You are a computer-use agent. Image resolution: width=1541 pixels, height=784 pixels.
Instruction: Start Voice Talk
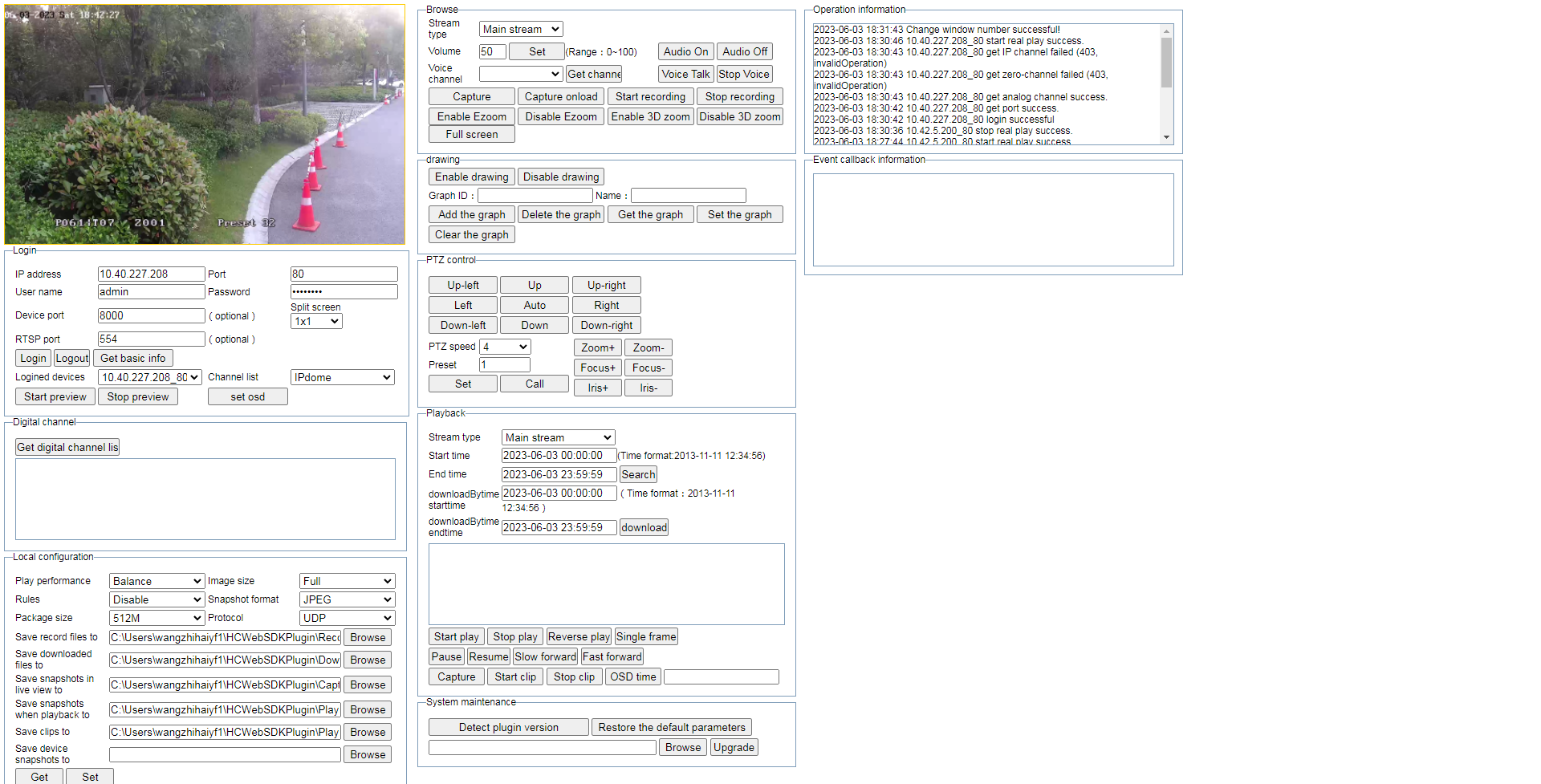coord(686,74)
